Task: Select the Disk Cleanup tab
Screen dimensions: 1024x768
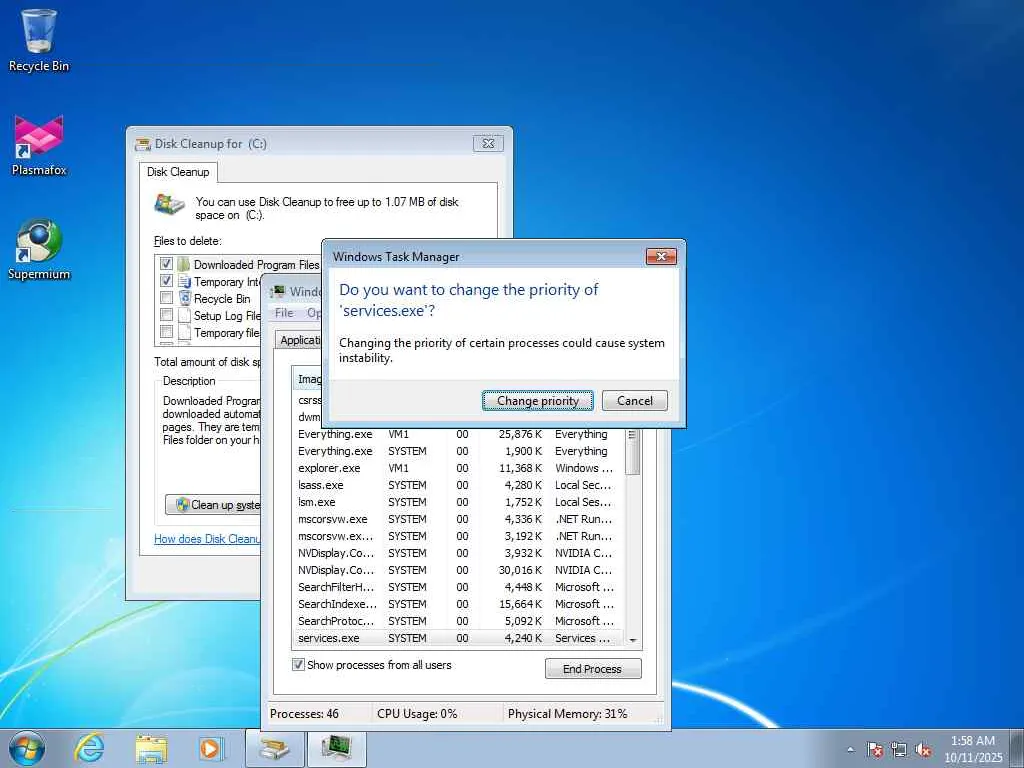Action: [178, 172]
